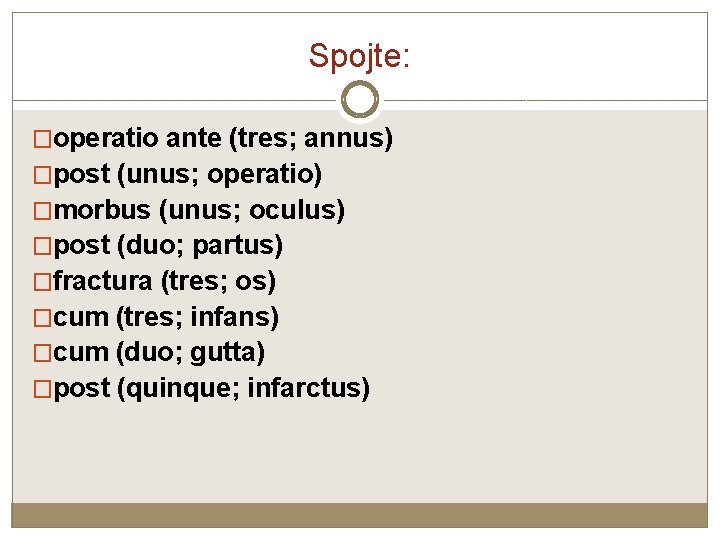Screen dimensions: 720x540
Task: Click the bullet marker beside 'post (quinque; infarctus)'
Action: coord(42,389)
